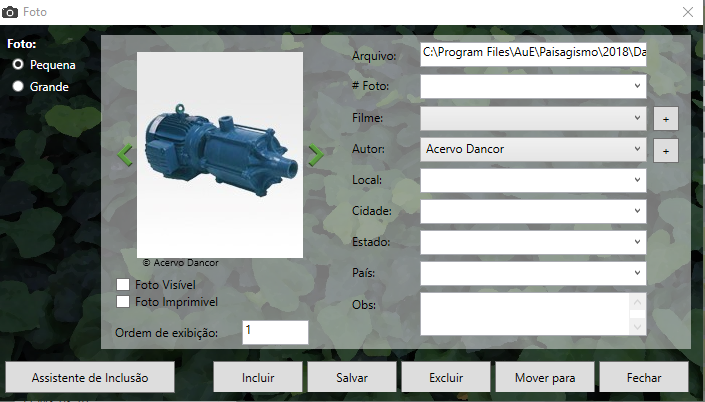Click the Ordem de exibição field

coord(275,331)
